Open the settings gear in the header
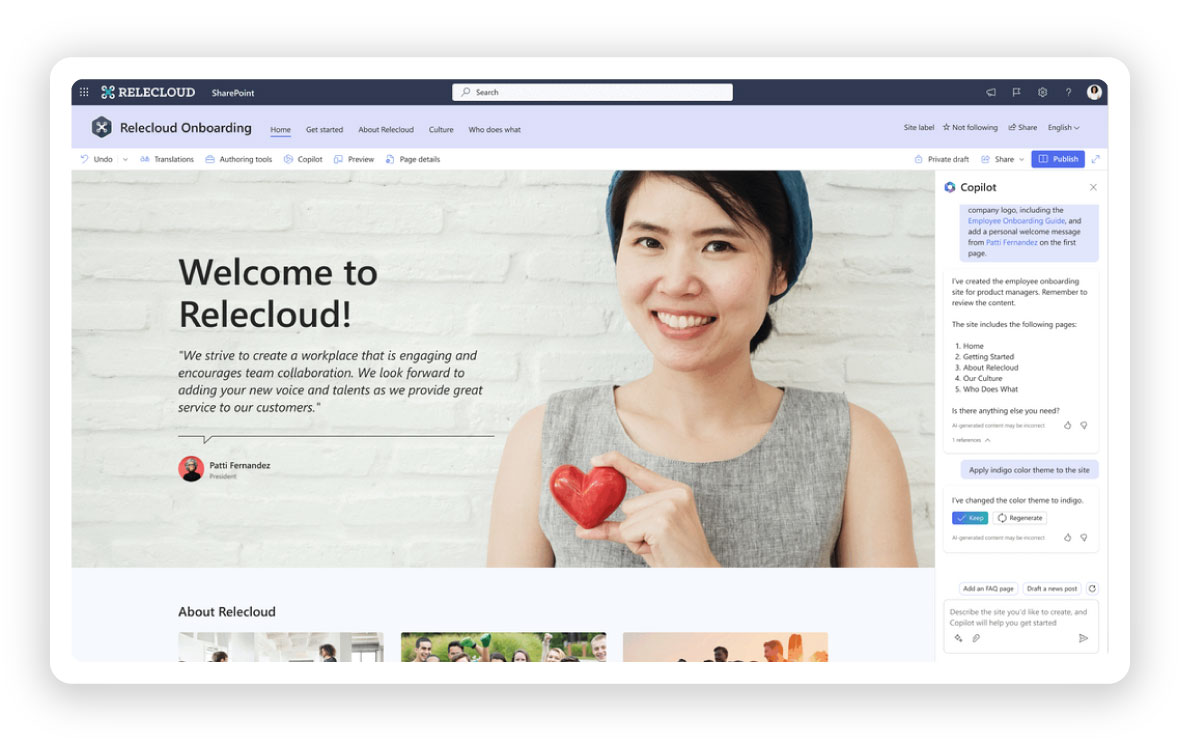The width and height of the screenshot is (1180, 740). [x=1042, y=92]
